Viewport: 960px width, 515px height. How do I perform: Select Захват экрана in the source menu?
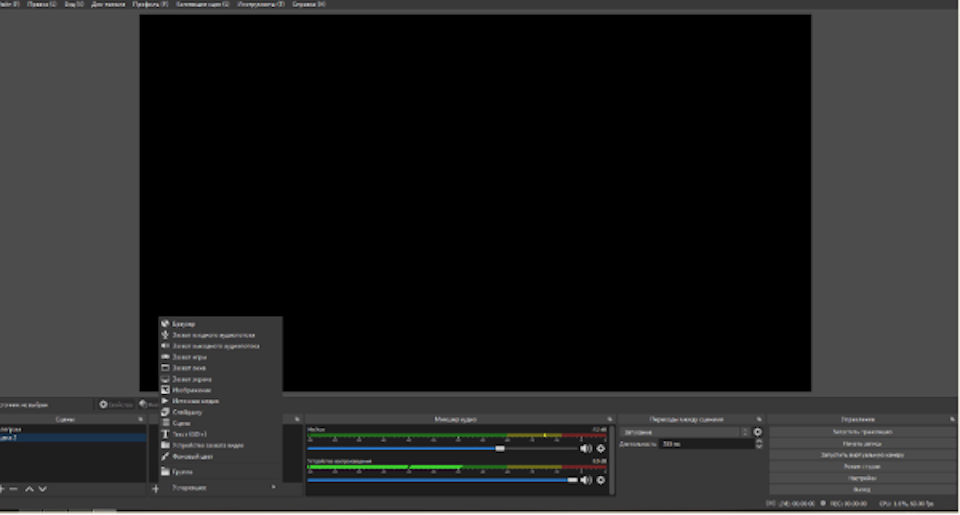pyautogui.click(x=191, y=379)
